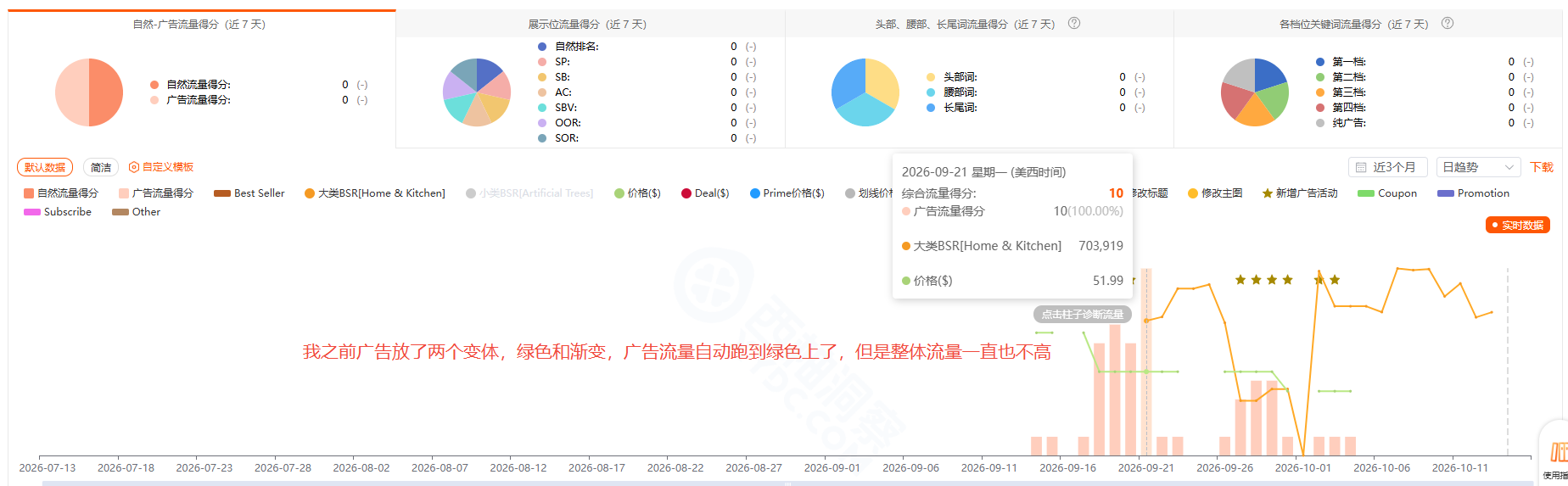Image resolution: width=1568 pixels, height=486 pixels.
Task: Click the 腰部词 legend entry
Action: tap(952, 92)
